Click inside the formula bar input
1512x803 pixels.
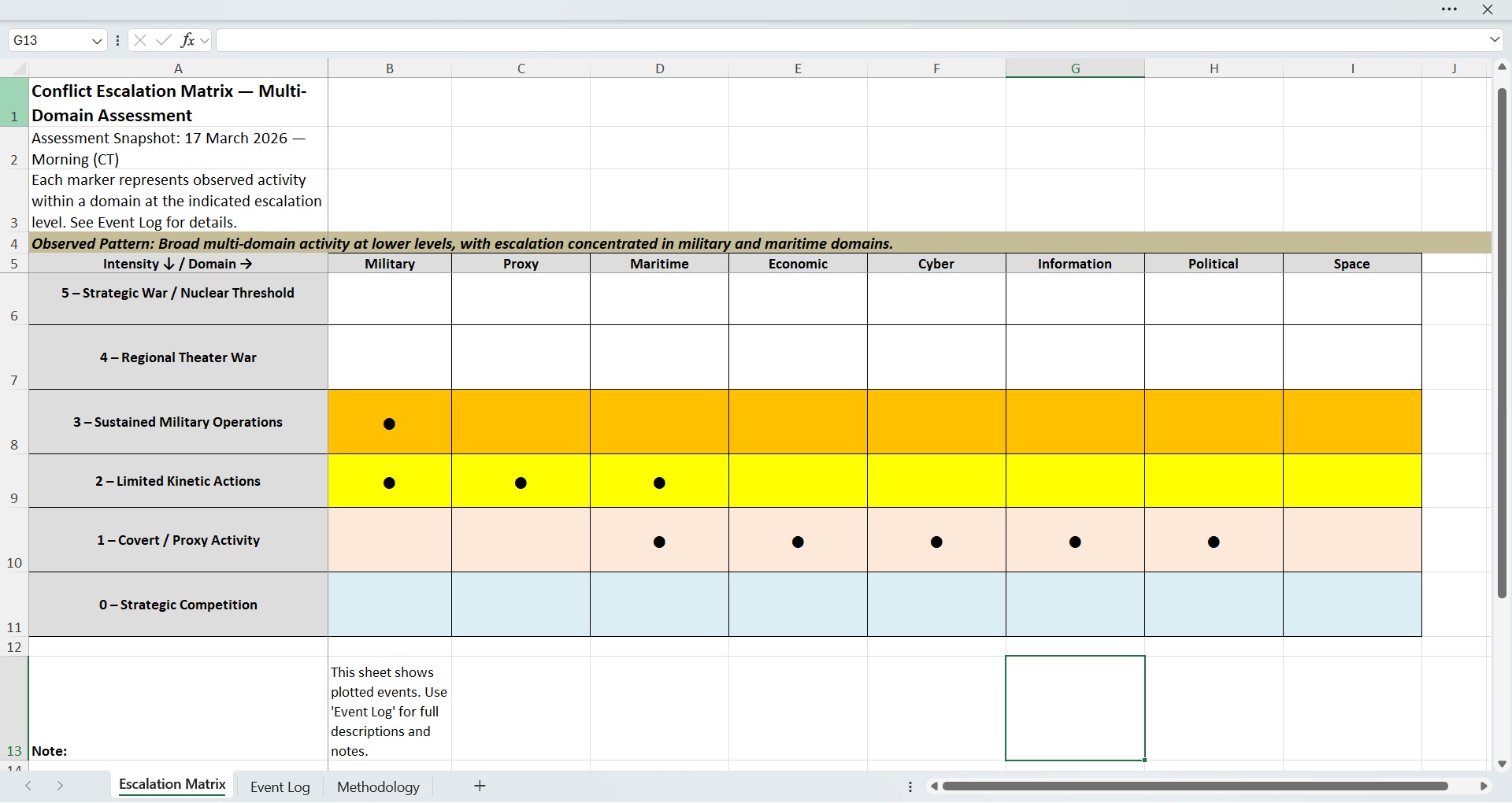(x=630, y=39)
